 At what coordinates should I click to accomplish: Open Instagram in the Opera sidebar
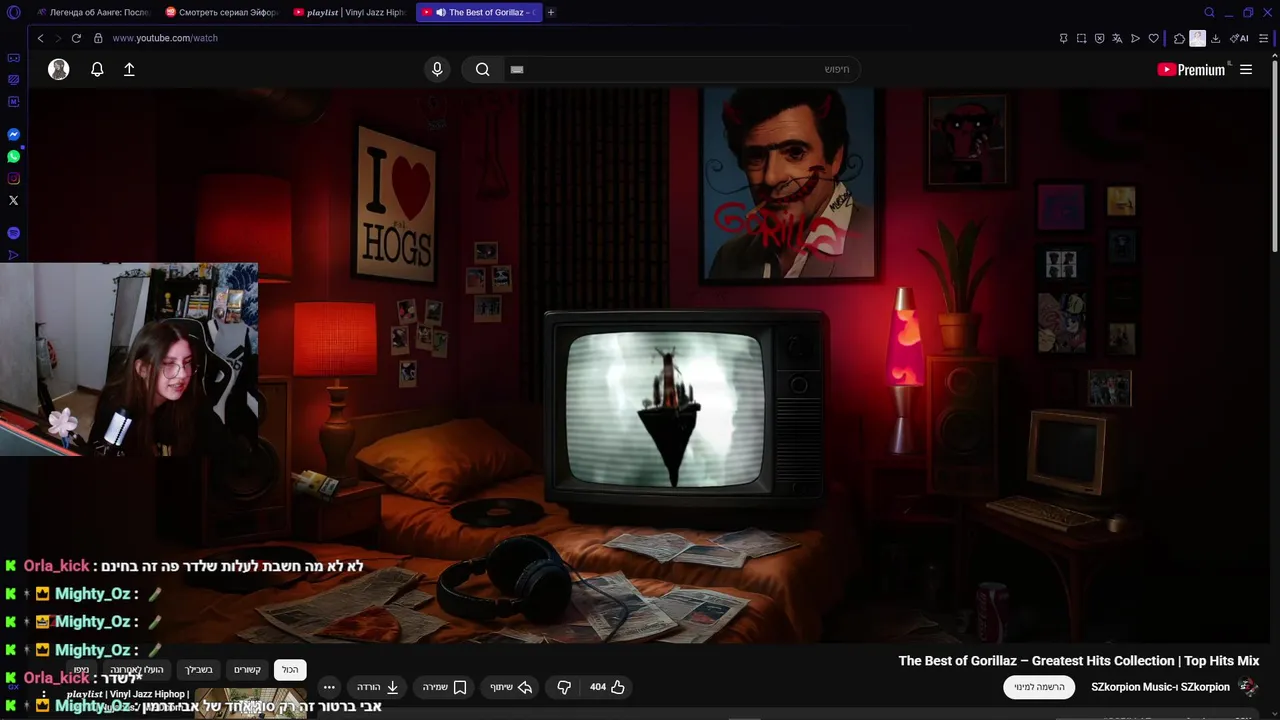[x=13, y=178]
